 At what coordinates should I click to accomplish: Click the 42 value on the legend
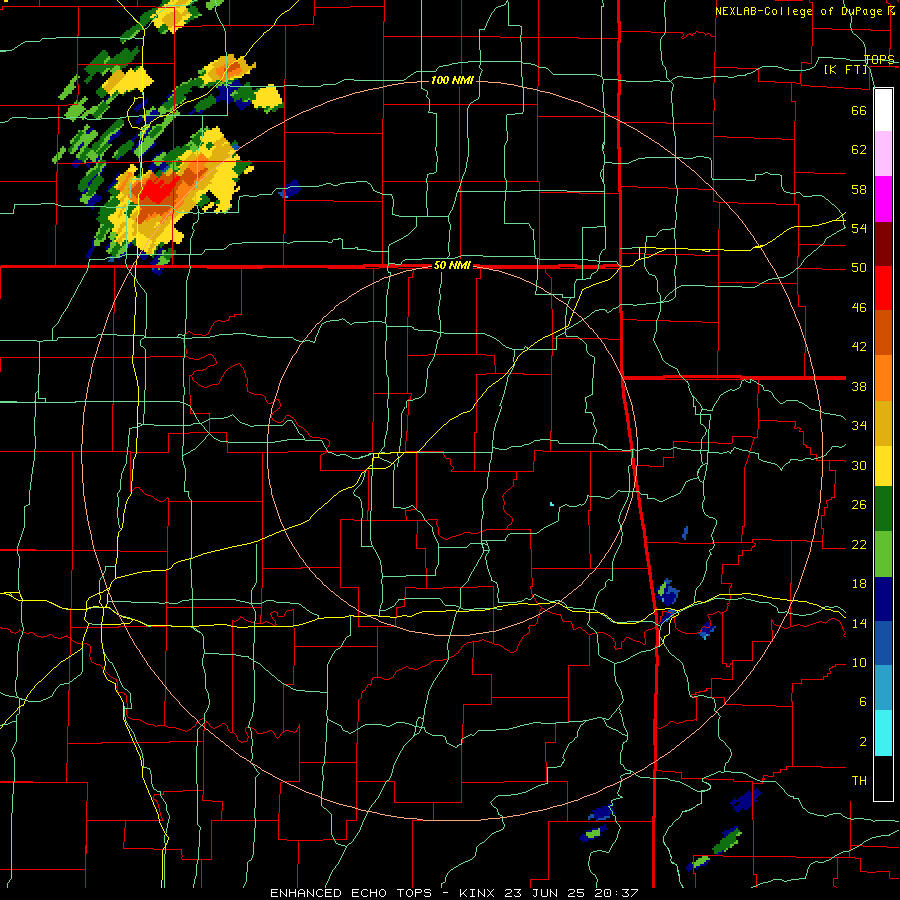point(859,347)
